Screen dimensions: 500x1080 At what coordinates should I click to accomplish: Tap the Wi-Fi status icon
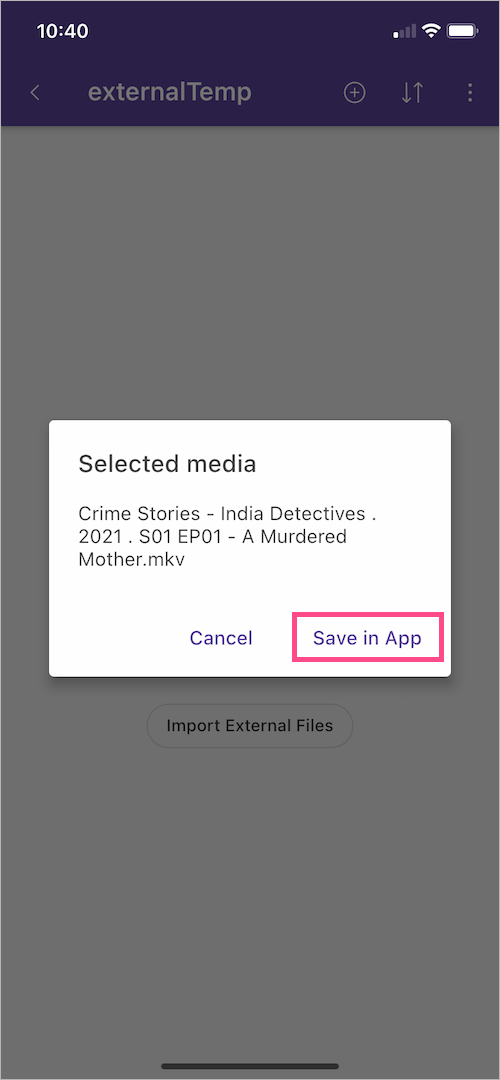pyautogui.click(x=432, y=30)
